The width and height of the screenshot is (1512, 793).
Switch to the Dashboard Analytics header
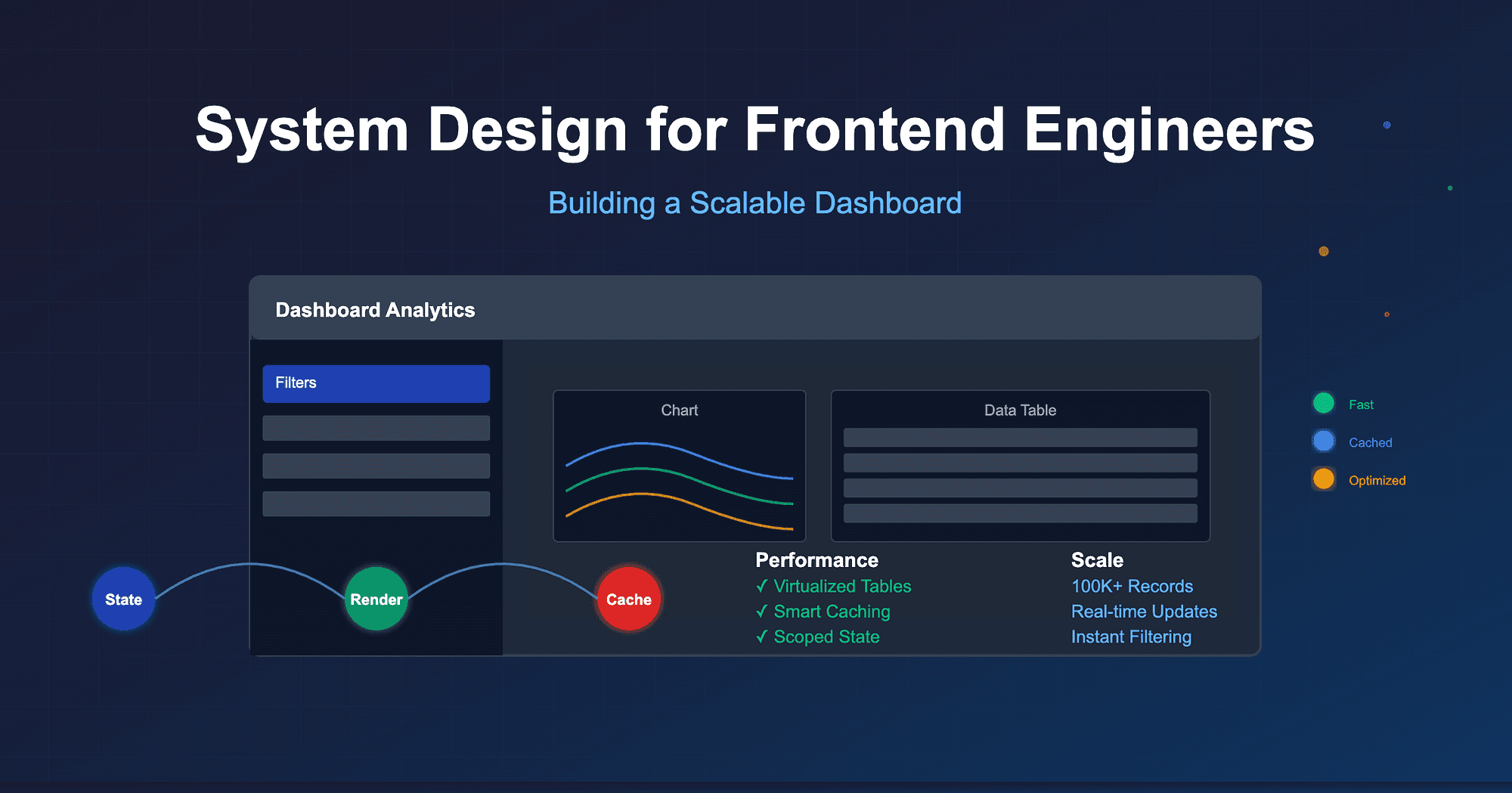(374, 310)
